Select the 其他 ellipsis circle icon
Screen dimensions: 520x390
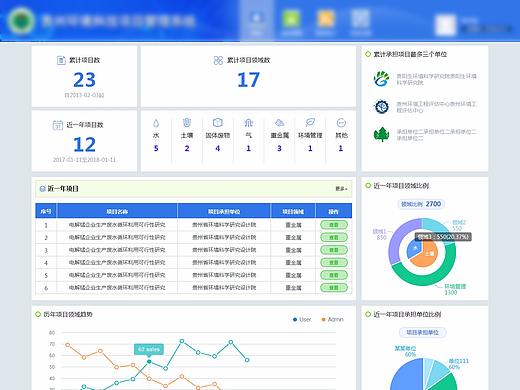click(341, 123)
